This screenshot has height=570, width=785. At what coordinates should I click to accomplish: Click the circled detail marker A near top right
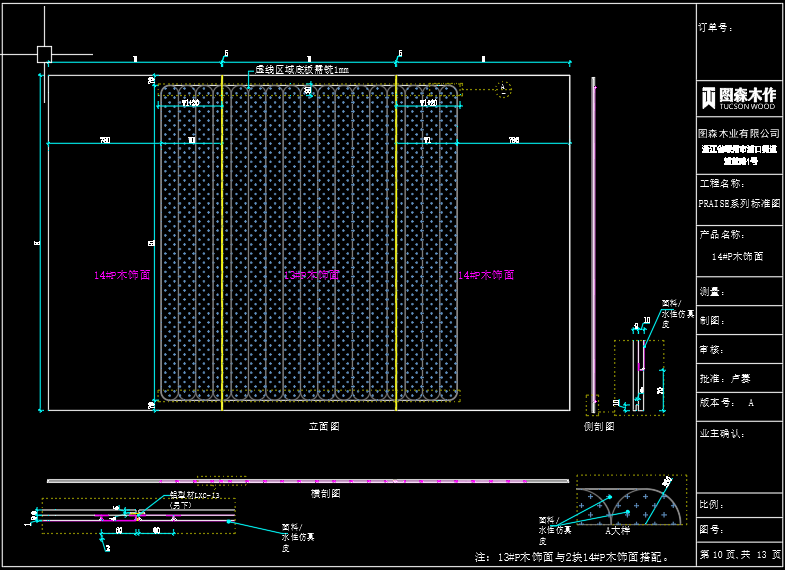[x=503, y=90]
